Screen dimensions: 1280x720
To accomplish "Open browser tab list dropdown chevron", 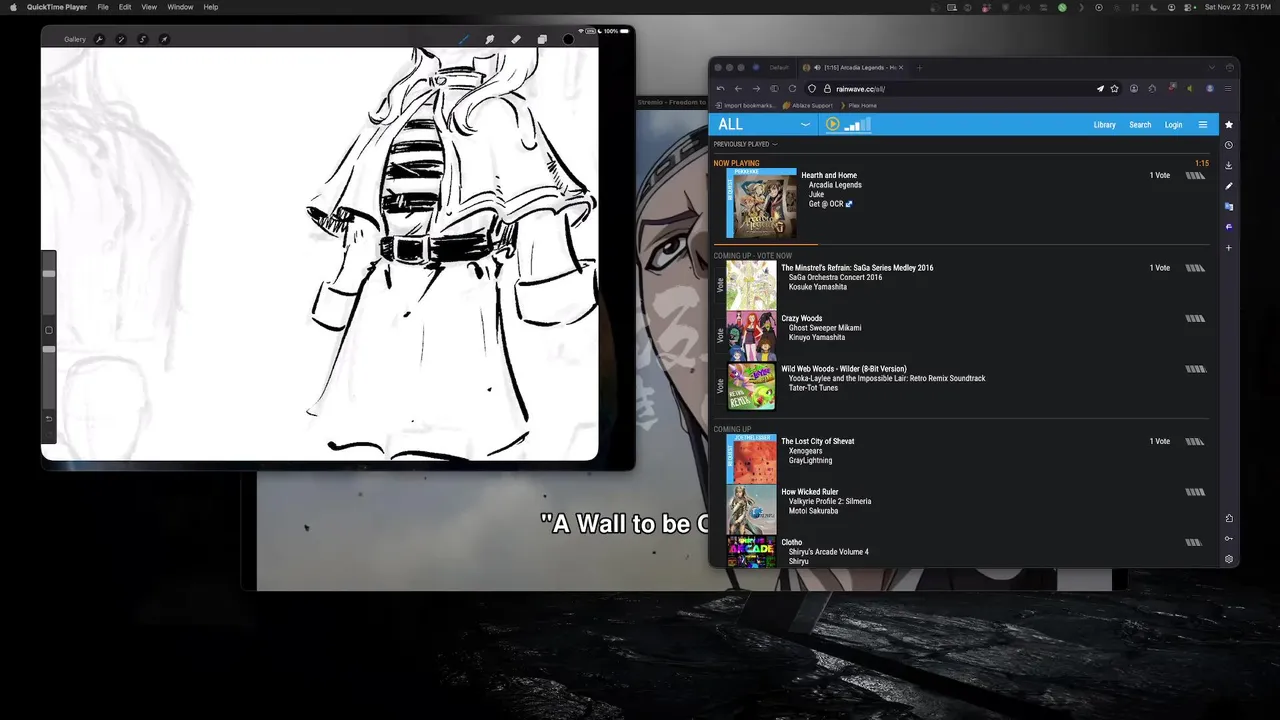I will pyautogui.click(x=1212, y=68).
